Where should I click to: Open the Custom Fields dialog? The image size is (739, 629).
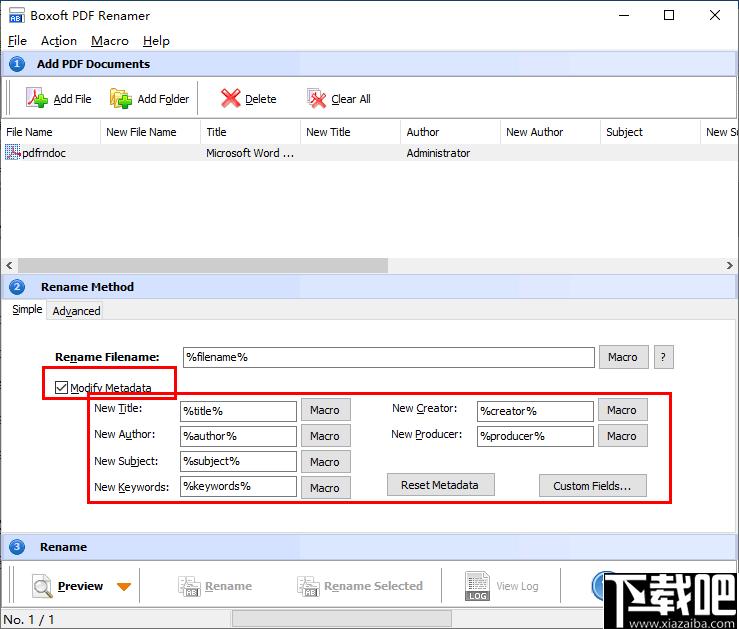[x=592, y=486]
